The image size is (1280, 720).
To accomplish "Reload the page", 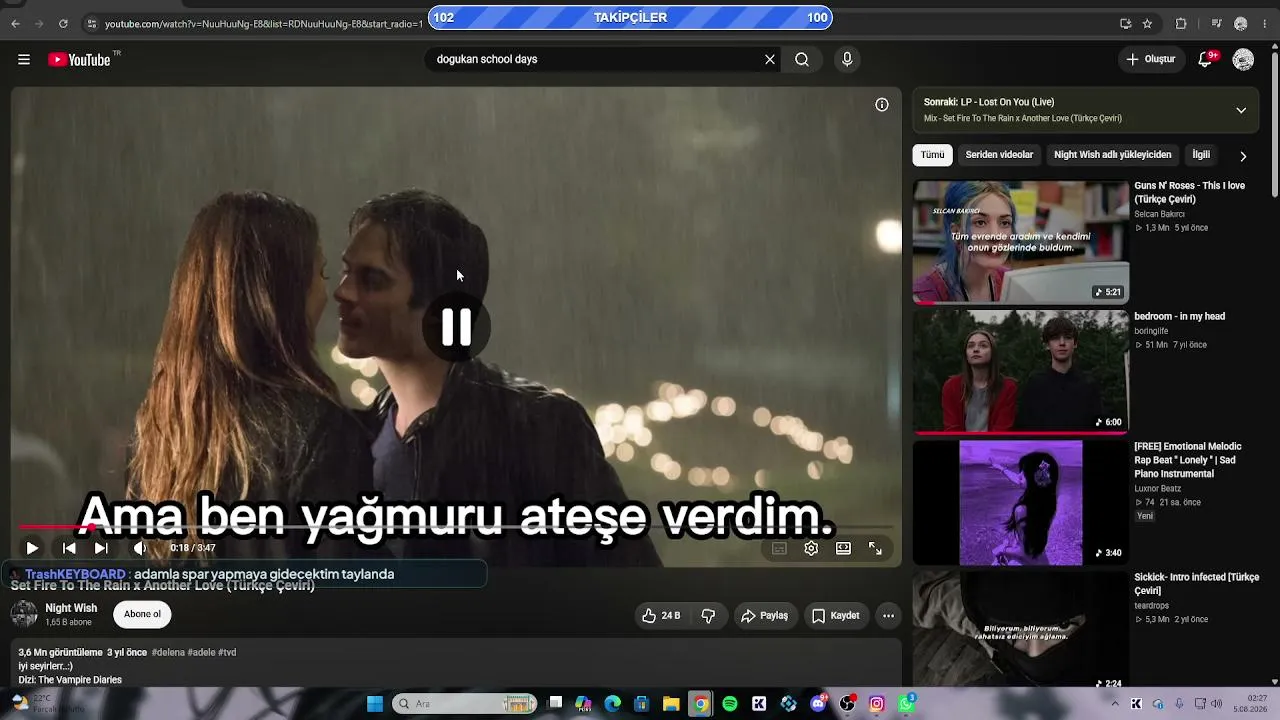I will [x=63, y=23].
